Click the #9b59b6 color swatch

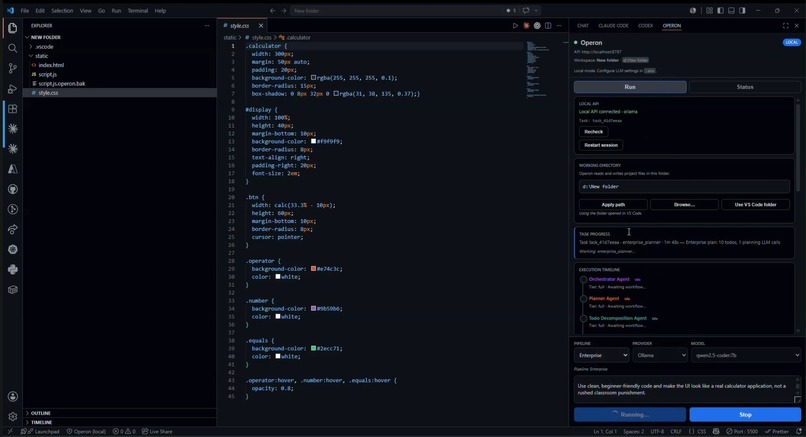[x=314, y=308]
